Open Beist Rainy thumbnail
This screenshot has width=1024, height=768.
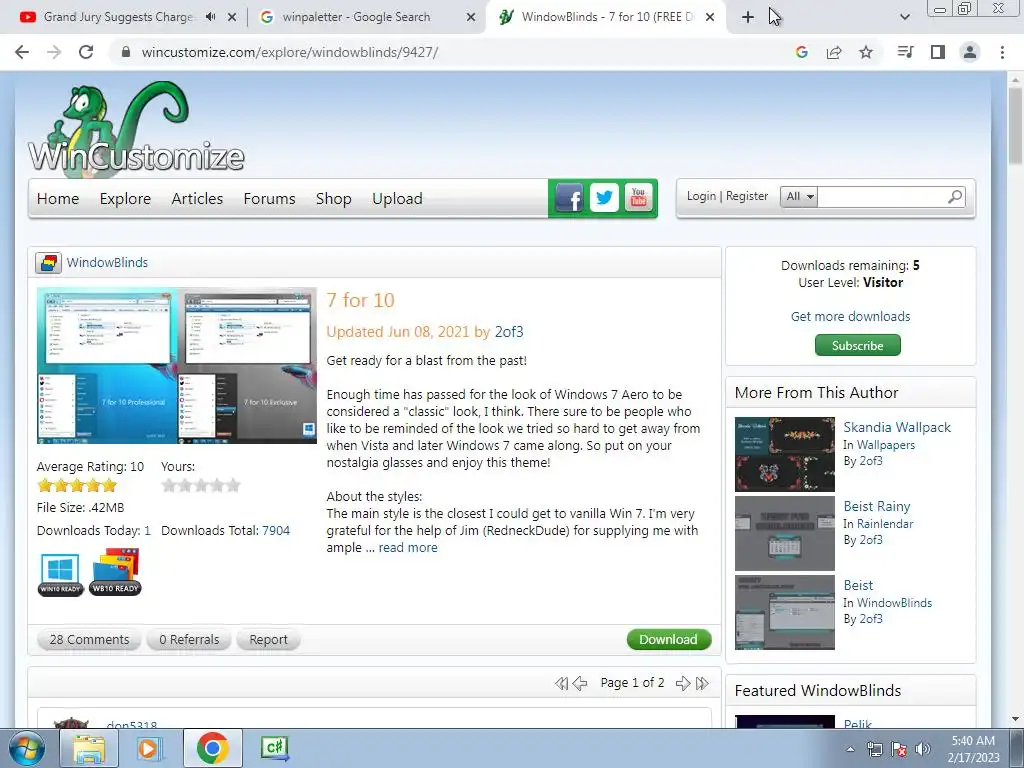click(x=784, y=534)
